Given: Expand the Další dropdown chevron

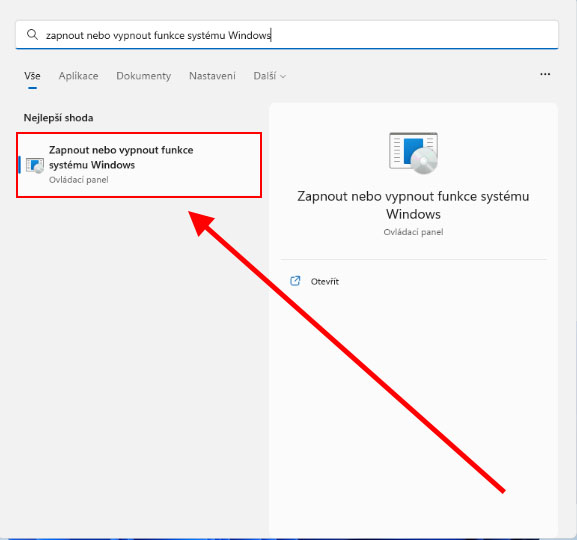Looking at the screenshot, I should point(283,77).
